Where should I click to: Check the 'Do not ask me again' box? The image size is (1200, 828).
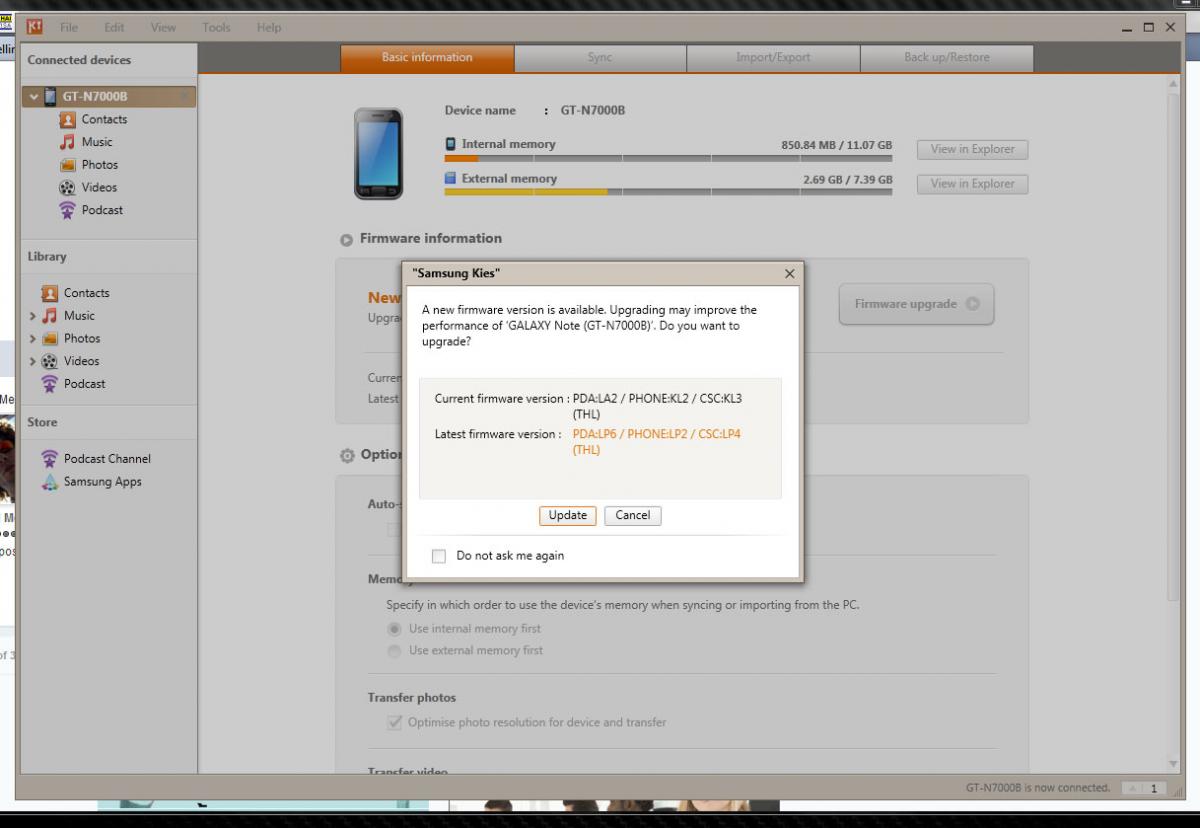439,556
